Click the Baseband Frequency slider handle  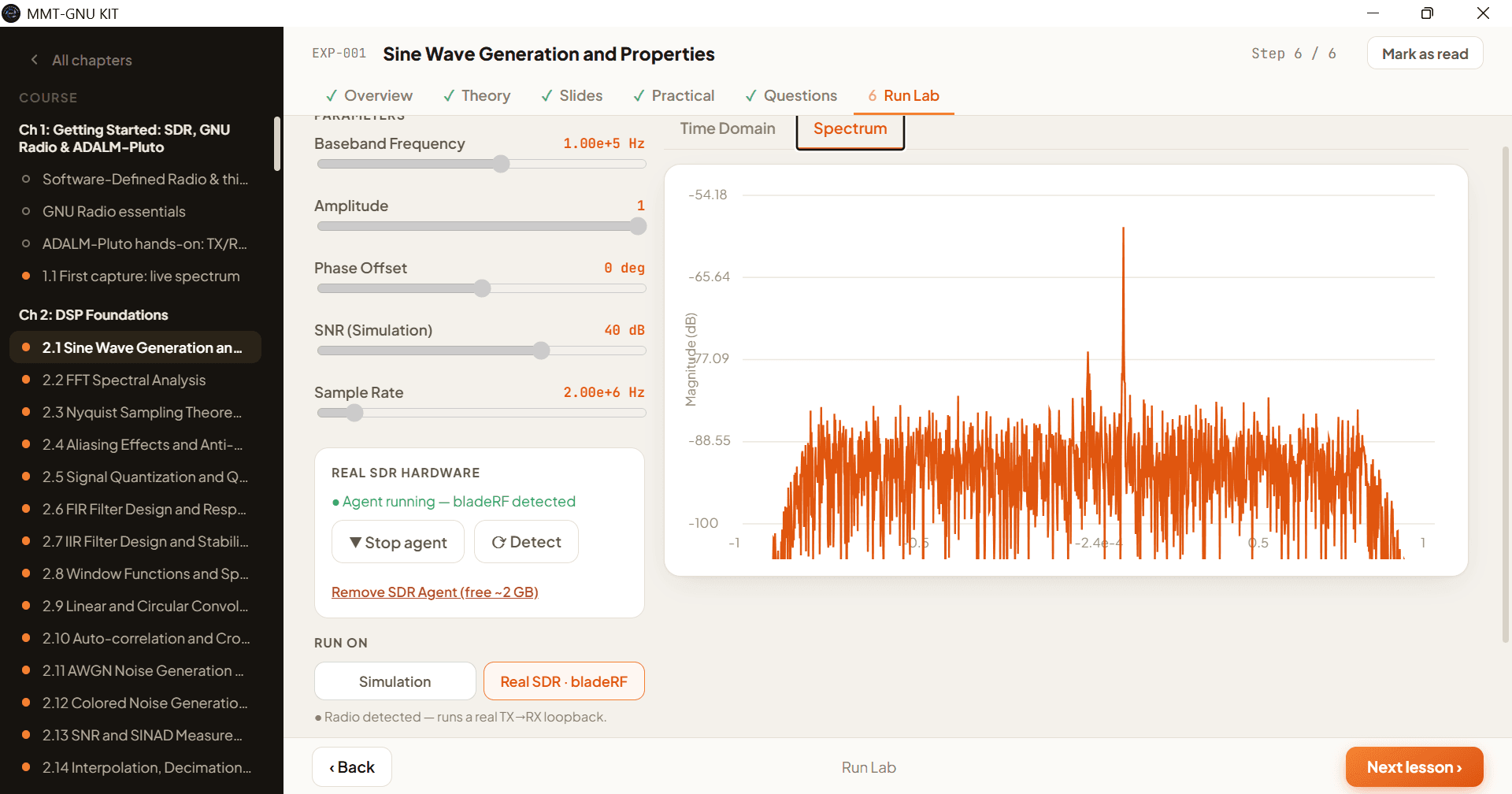pyautogui.click(x=501, y=164)
